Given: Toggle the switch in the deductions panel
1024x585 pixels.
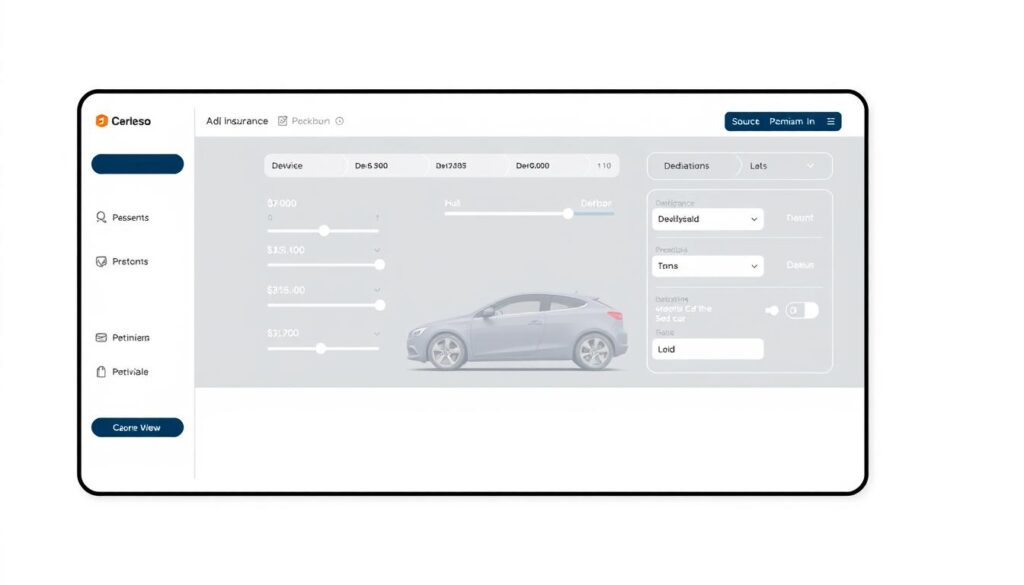Looking at the screenshot, I should coord(801,310).
